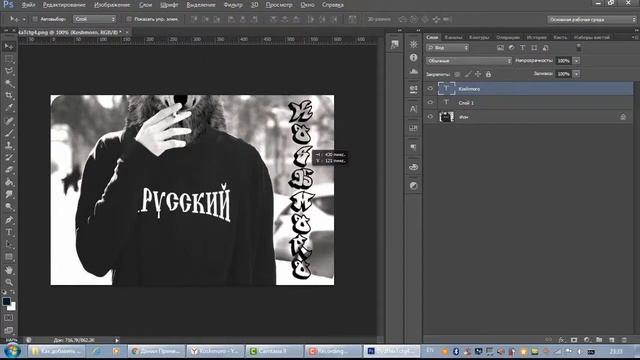Select the History Brush tool
Screen dimensions: 640x360
(x=9, y=158)
